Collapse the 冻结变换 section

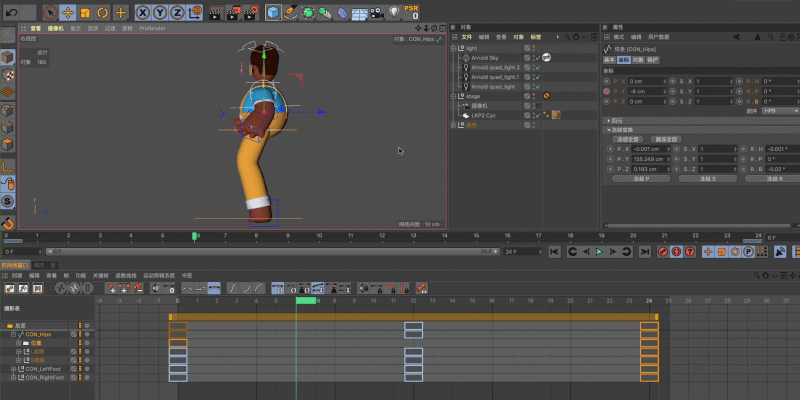tap(610, 130)
